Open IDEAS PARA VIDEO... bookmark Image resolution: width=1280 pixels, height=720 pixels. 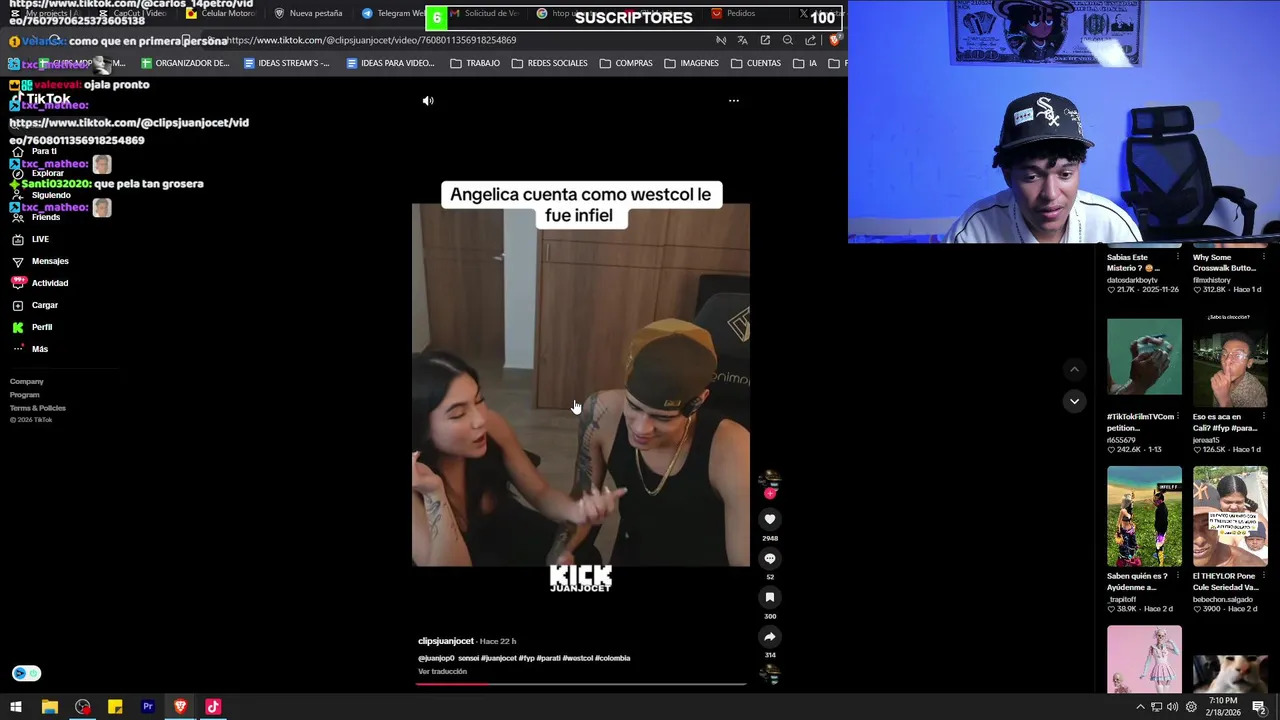click(x=390, y=63)
